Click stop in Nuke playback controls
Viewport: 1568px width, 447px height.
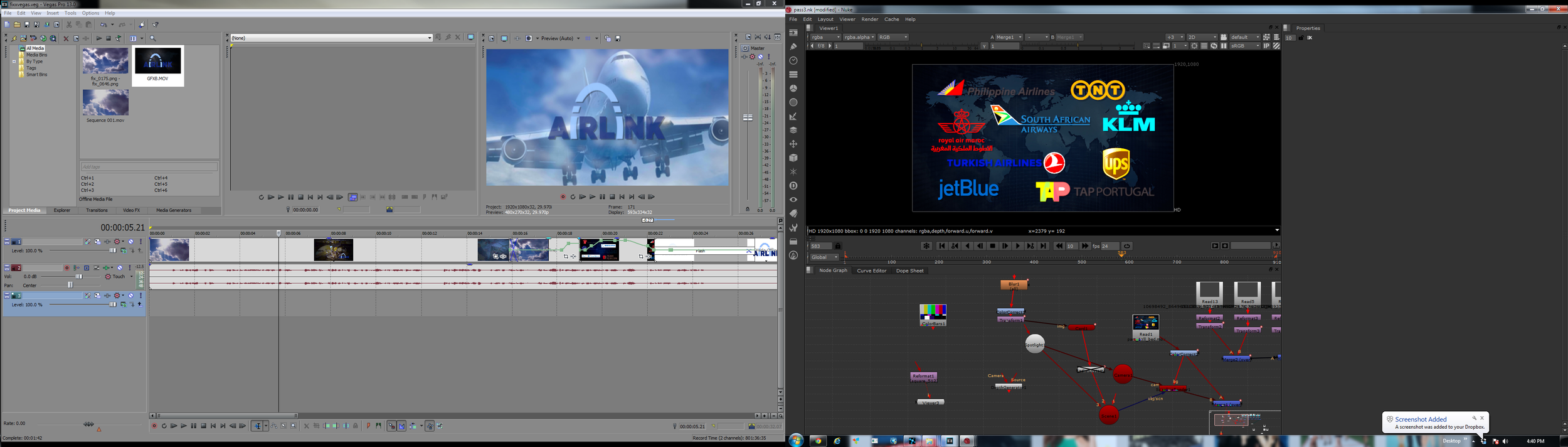click(x=992, y=246)
